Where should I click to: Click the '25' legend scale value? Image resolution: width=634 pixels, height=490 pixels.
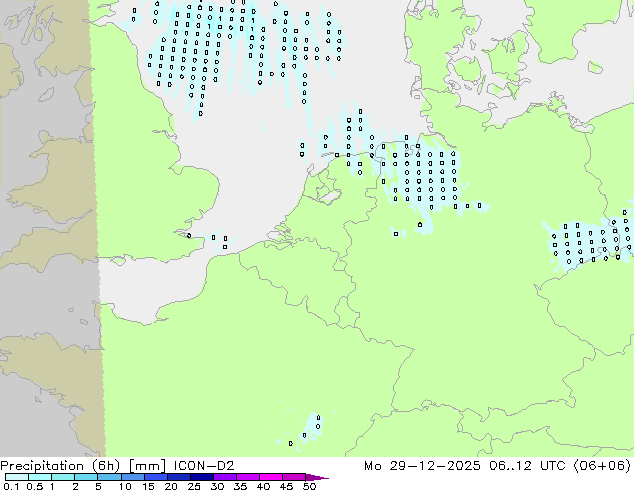tap(194, 486)
